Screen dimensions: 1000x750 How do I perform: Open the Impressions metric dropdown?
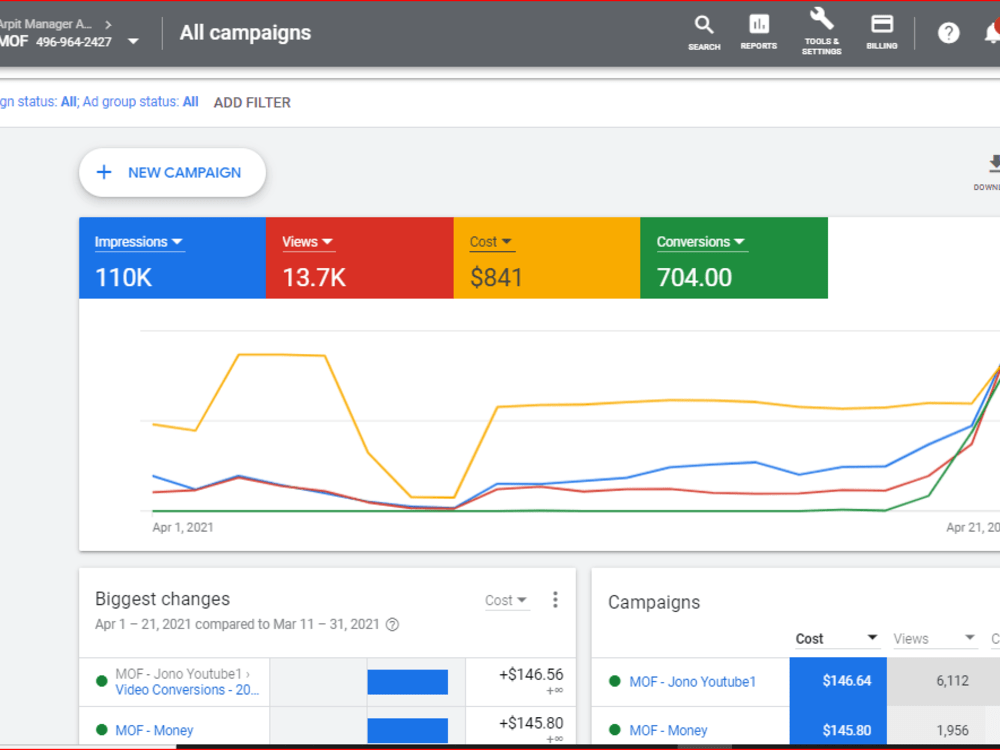click(x=139, y=242)
